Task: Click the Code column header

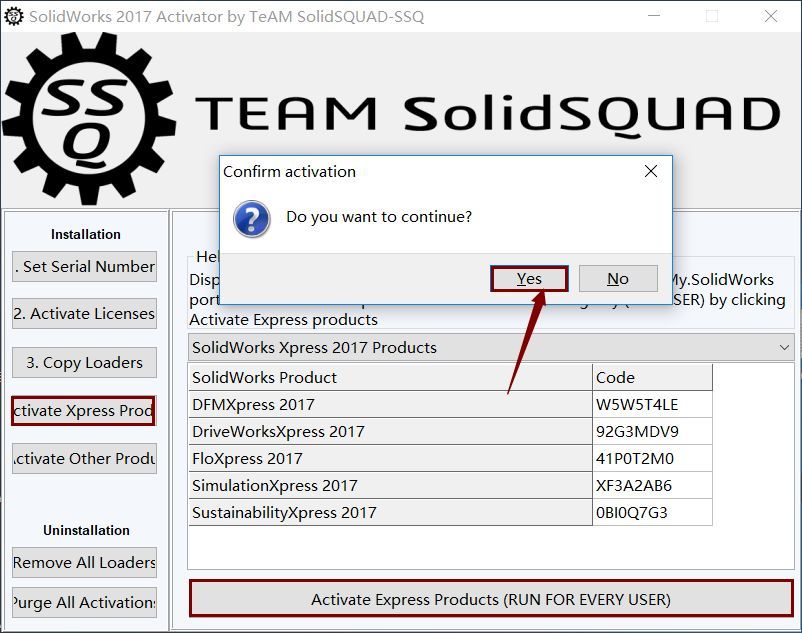Action: pyautogui.click(x=648, y=377)
